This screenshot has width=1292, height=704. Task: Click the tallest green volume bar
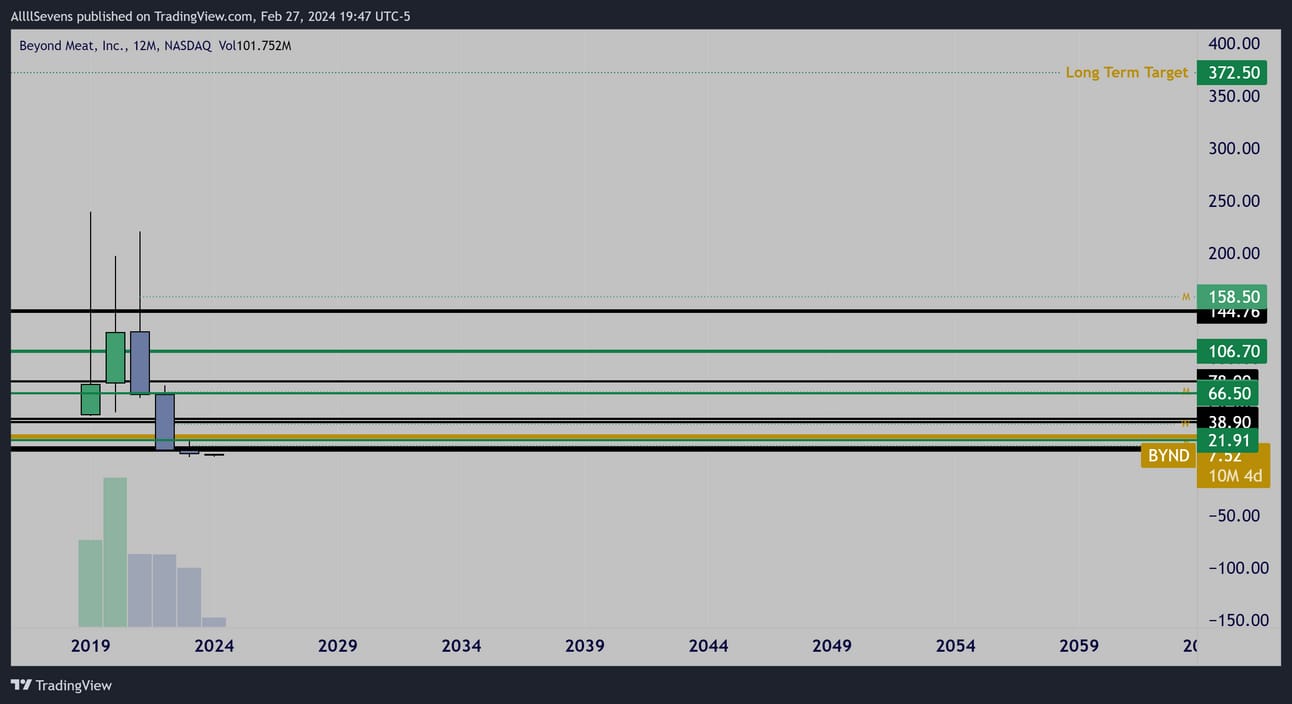(115, 552)
